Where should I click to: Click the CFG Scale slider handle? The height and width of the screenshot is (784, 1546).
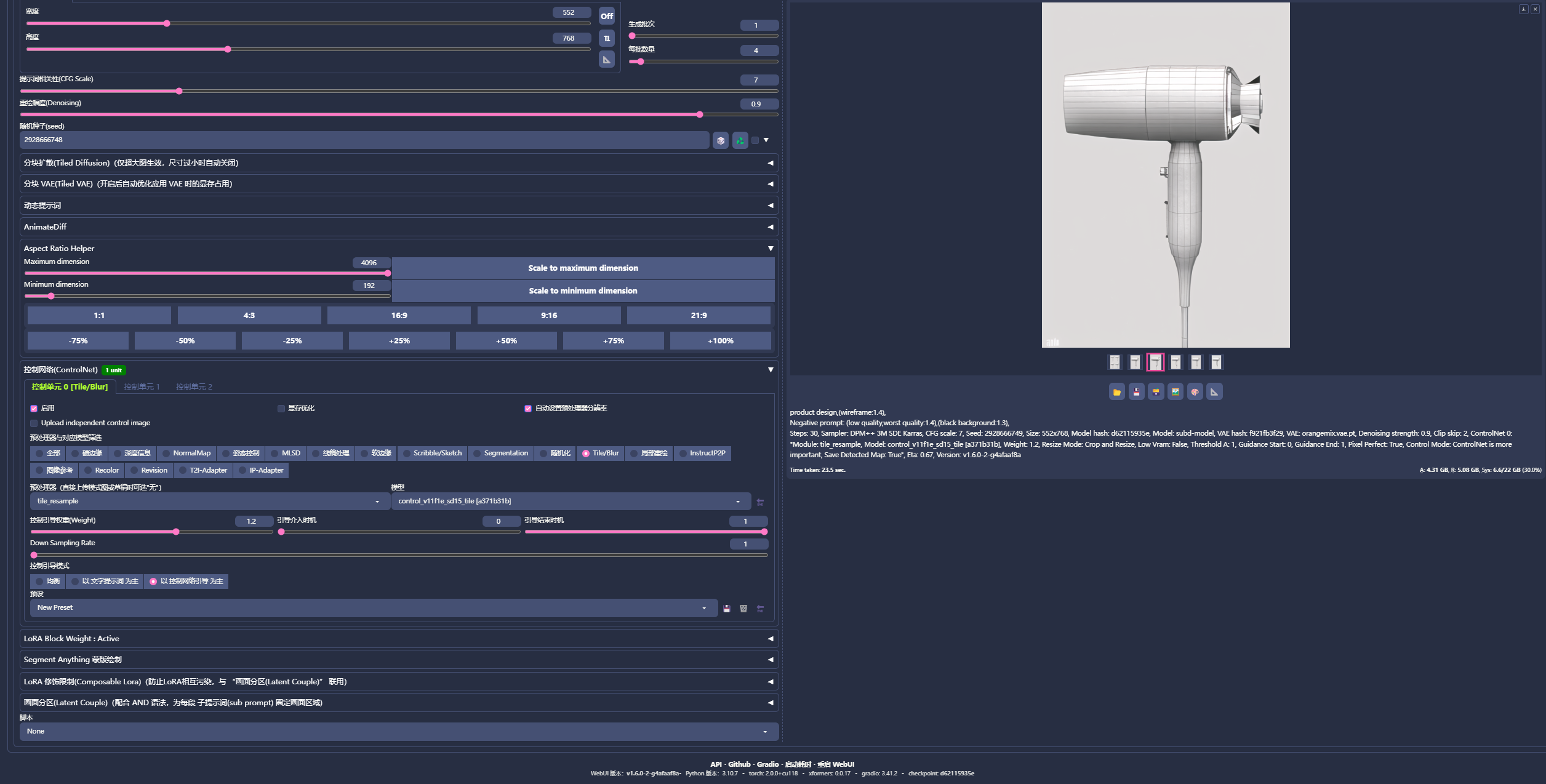click(x=179, y=91)
